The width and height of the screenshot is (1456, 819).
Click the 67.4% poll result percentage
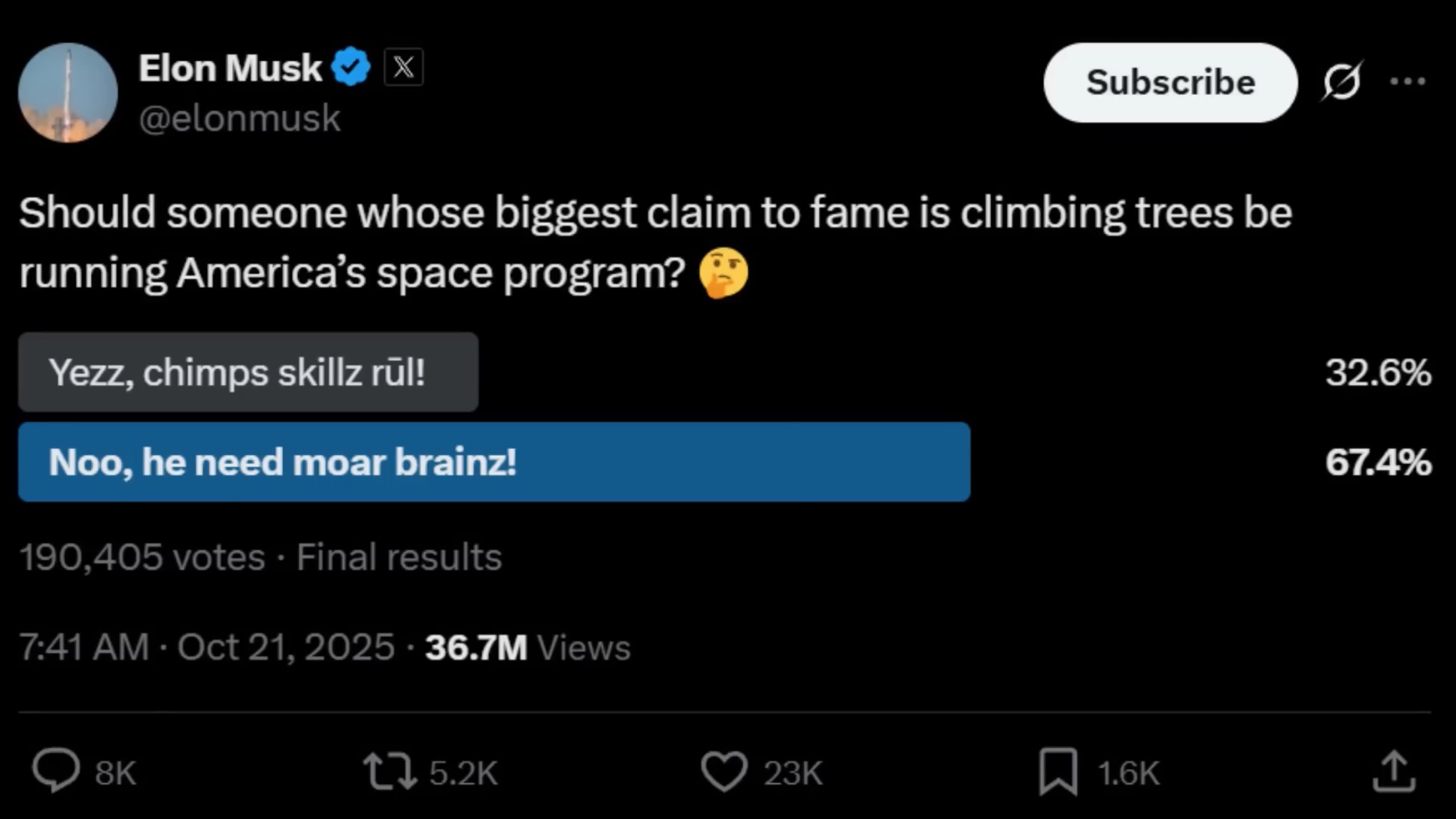click(1378, 462)
